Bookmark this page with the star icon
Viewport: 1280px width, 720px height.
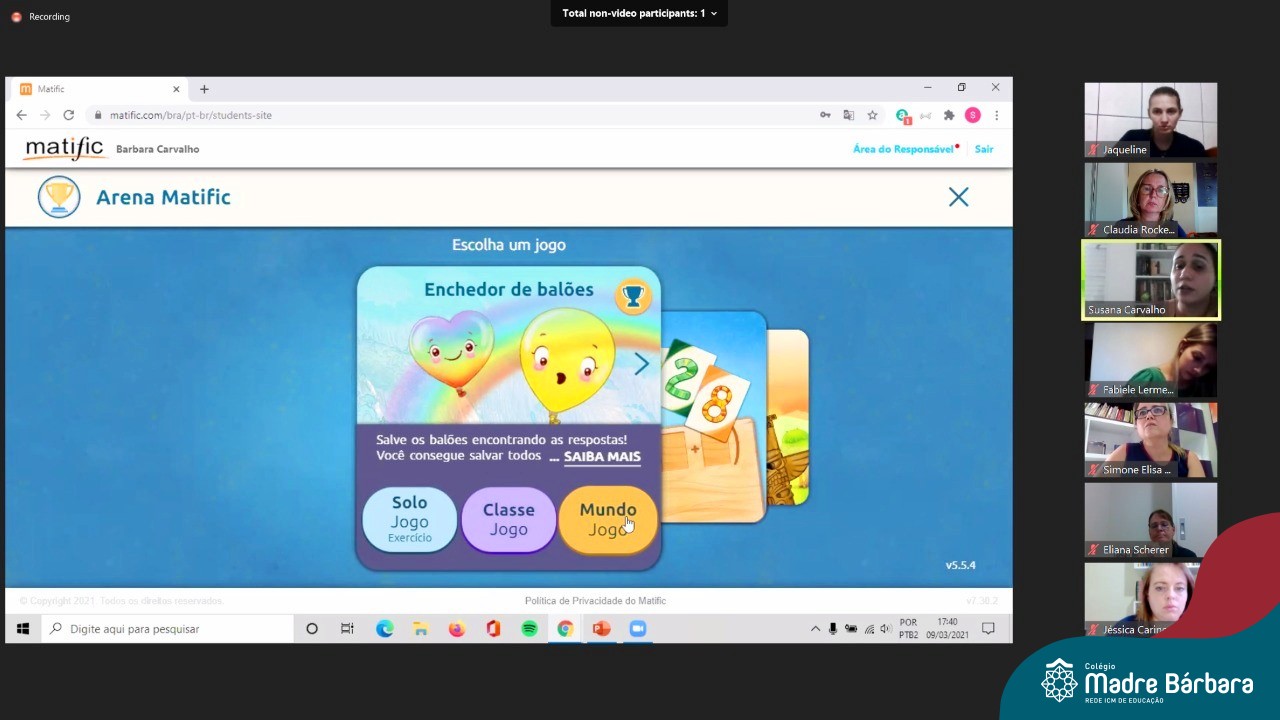coord(872,115)
